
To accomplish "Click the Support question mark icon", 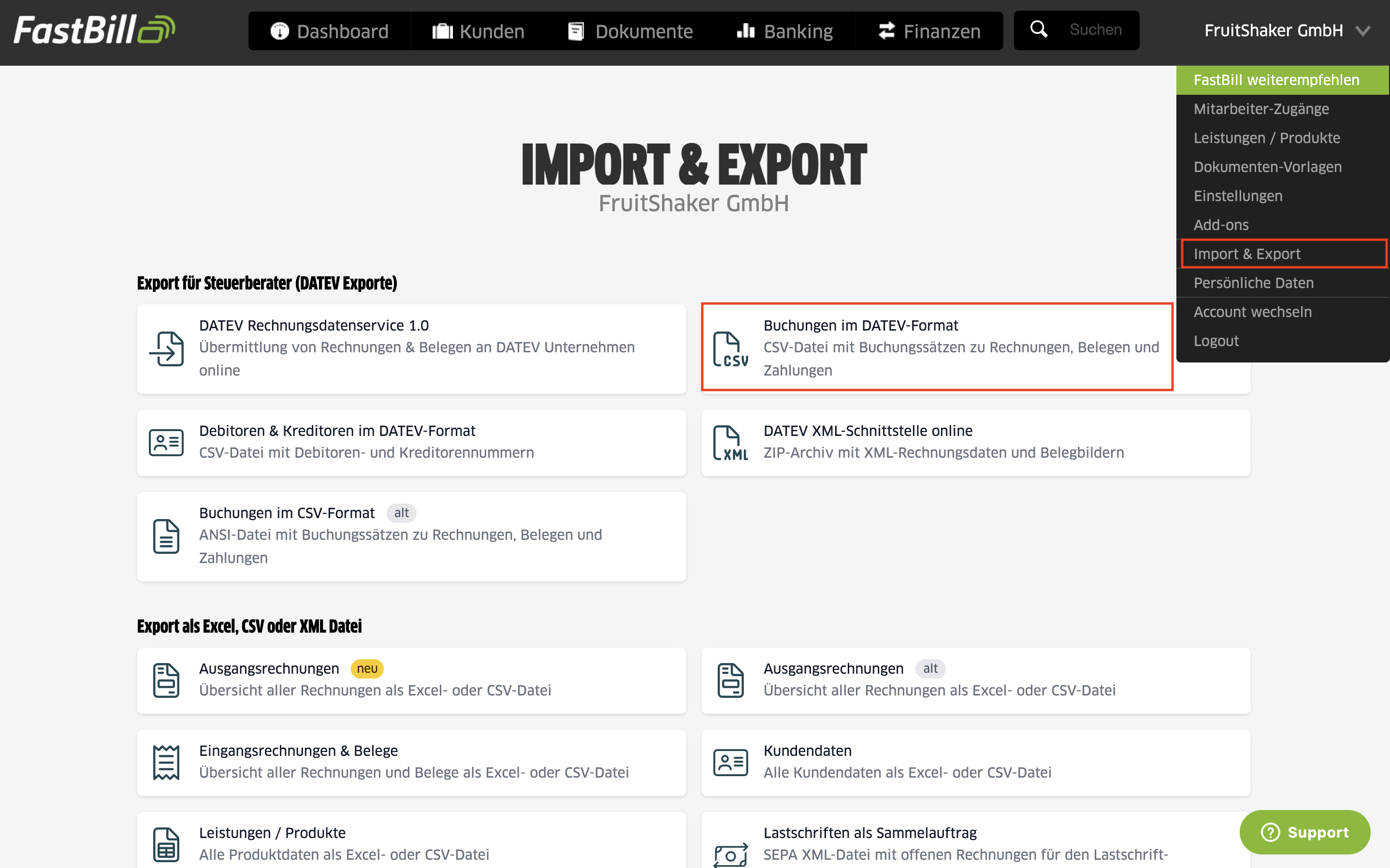I will click(x=1271, y=832).
